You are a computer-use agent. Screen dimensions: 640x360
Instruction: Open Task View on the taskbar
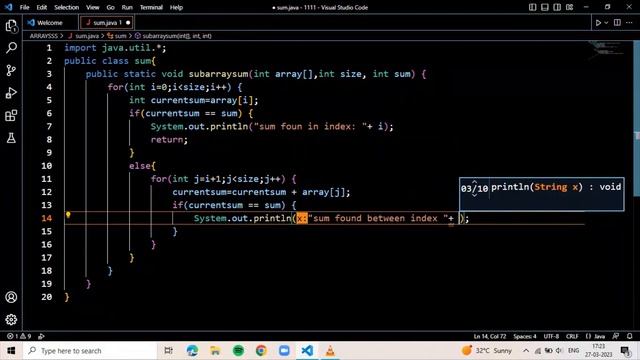coord(168,351)
